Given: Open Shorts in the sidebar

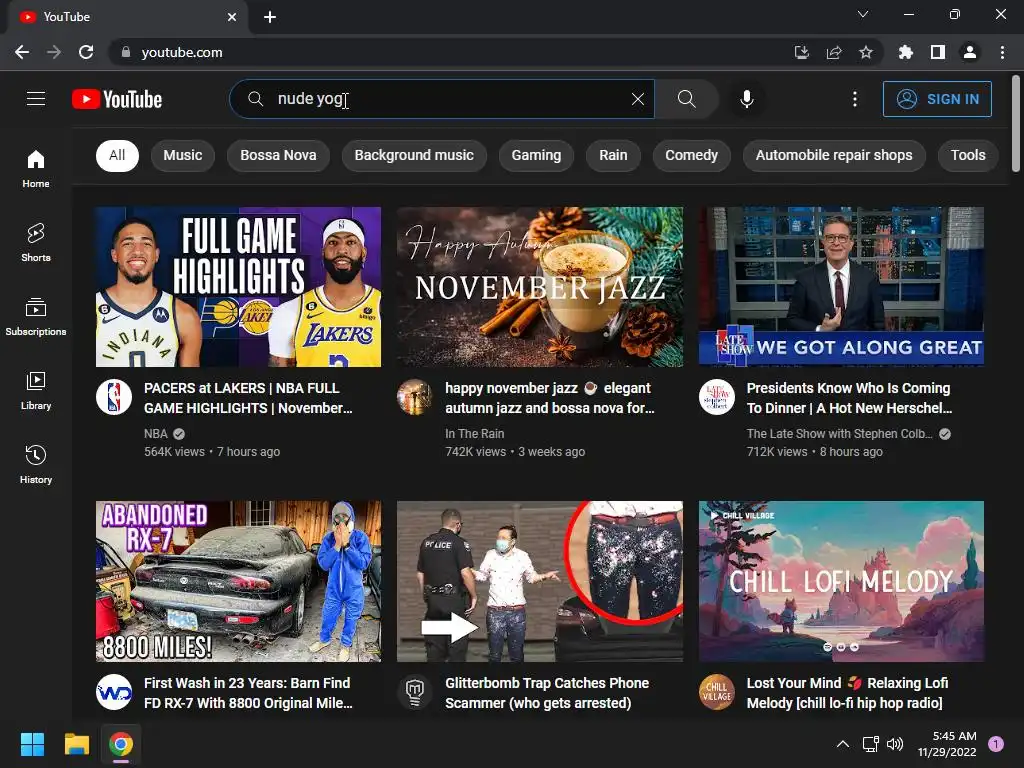Looking at the screenshot, I should click(36, 242).
